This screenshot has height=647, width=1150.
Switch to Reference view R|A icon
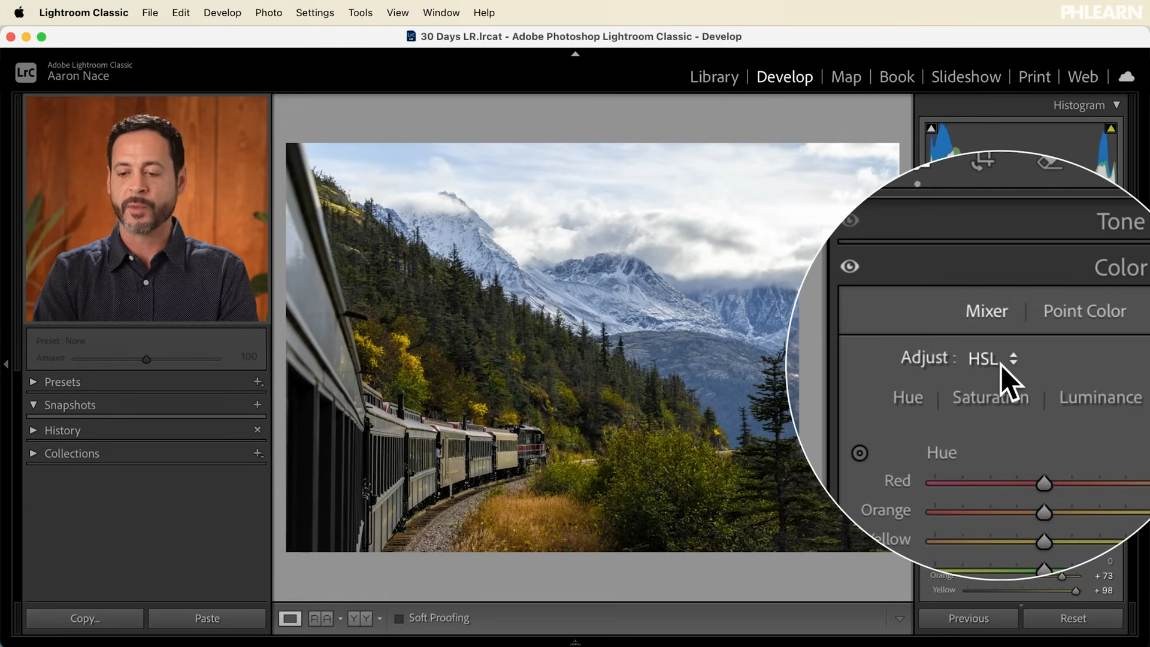(321, 618)
